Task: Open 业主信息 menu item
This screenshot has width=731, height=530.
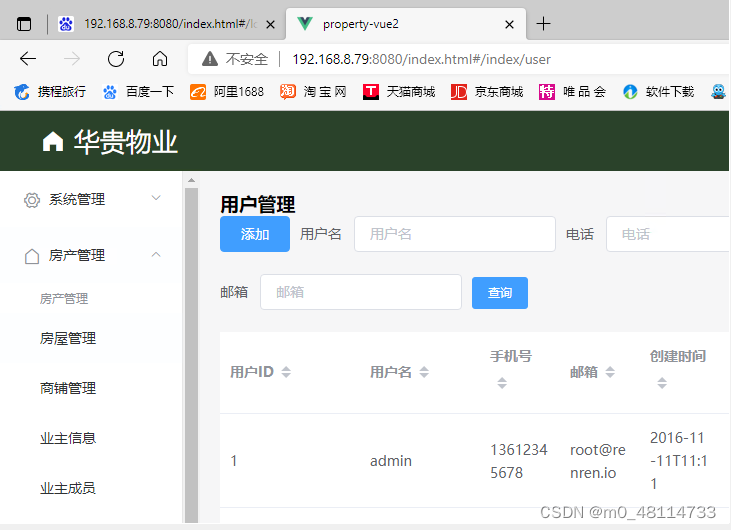Action: 68,438
